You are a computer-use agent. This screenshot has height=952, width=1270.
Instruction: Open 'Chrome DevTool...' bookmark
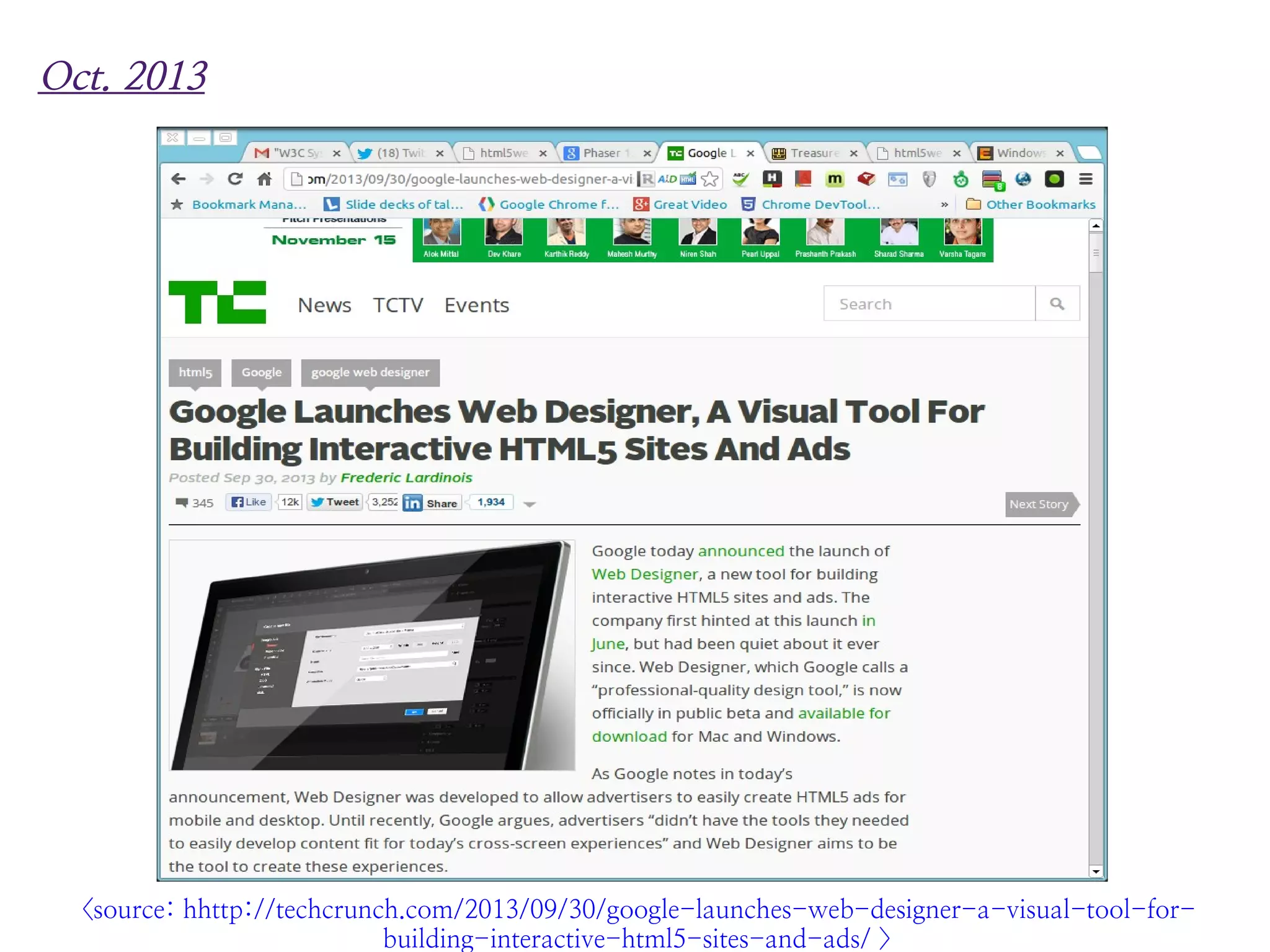(x=810, y=204)
